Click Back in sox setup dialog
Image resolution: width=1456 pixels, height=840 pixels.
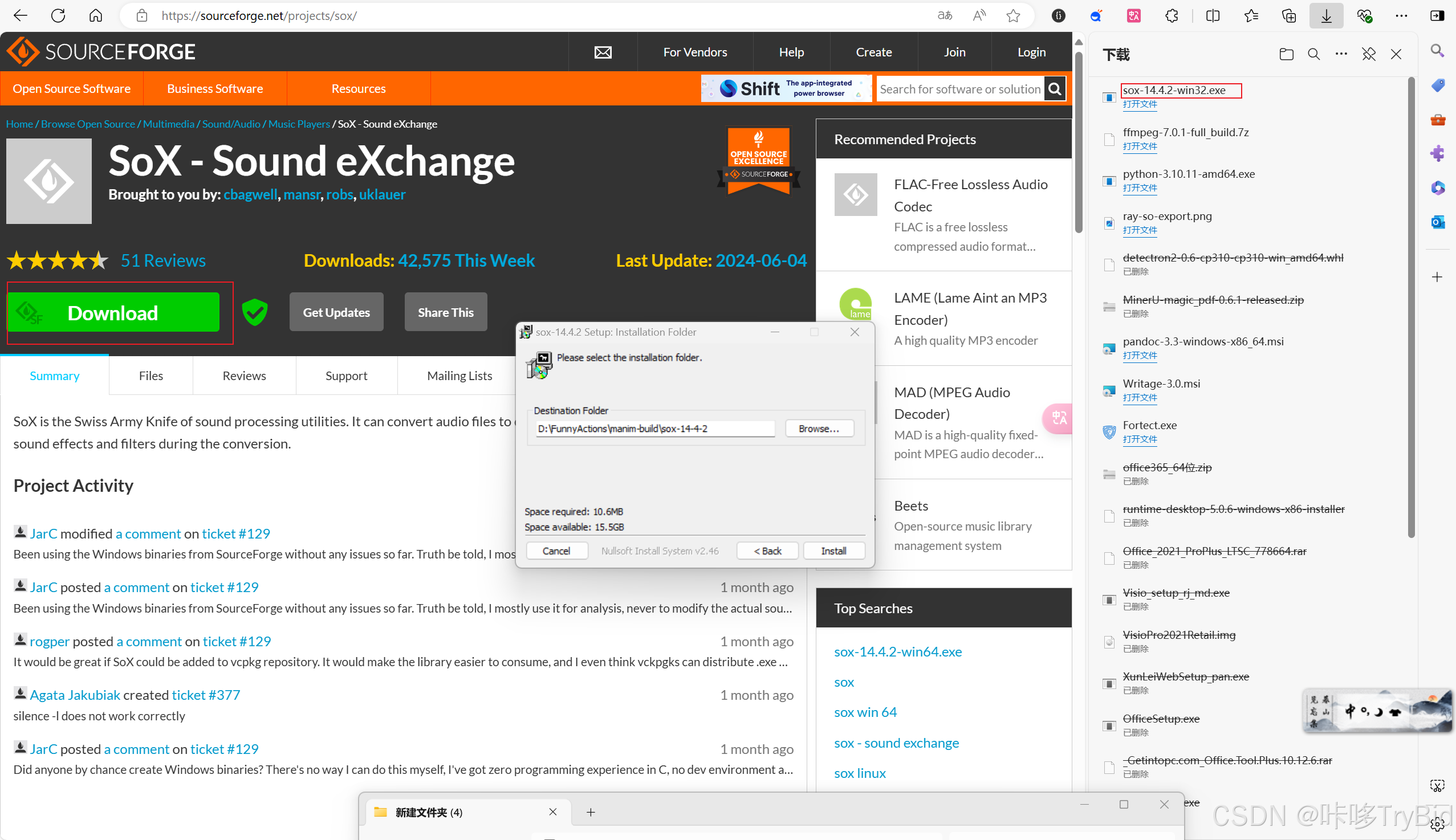[767, 551]
